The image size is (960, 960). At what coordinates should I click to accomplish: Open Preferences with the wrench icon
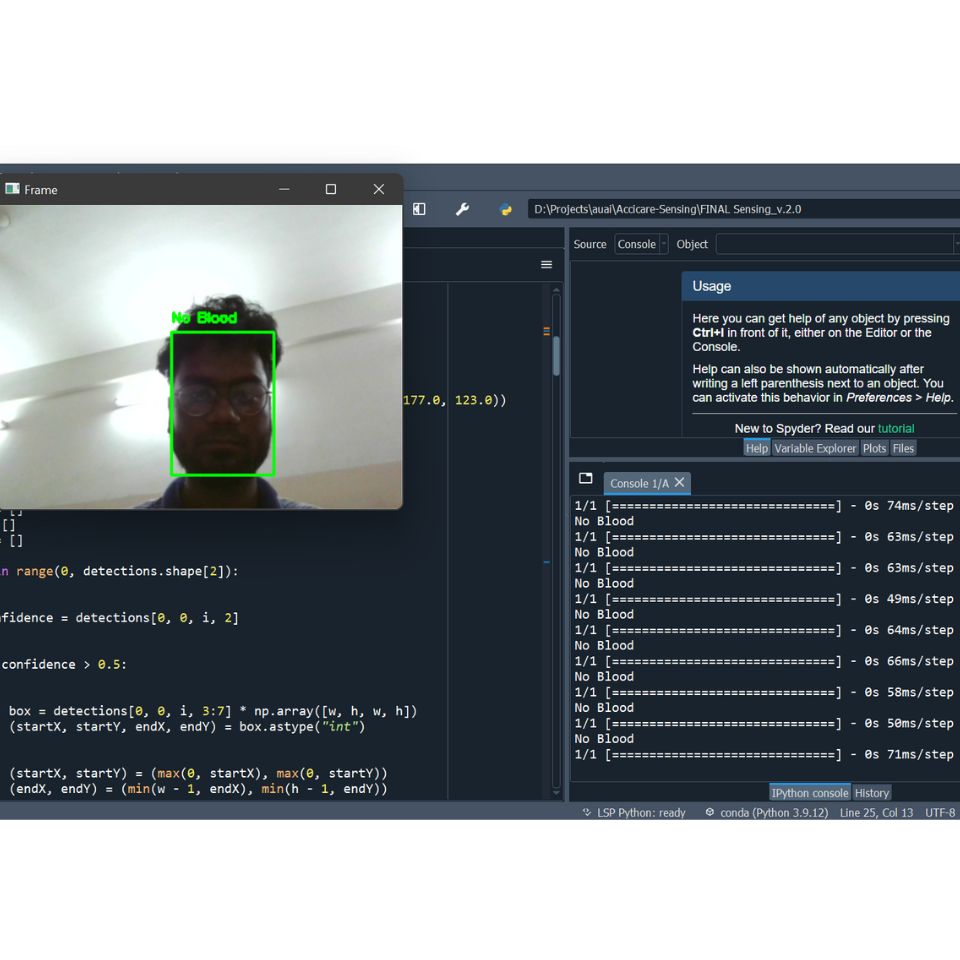pyautogui.click(x=462, y=209)
